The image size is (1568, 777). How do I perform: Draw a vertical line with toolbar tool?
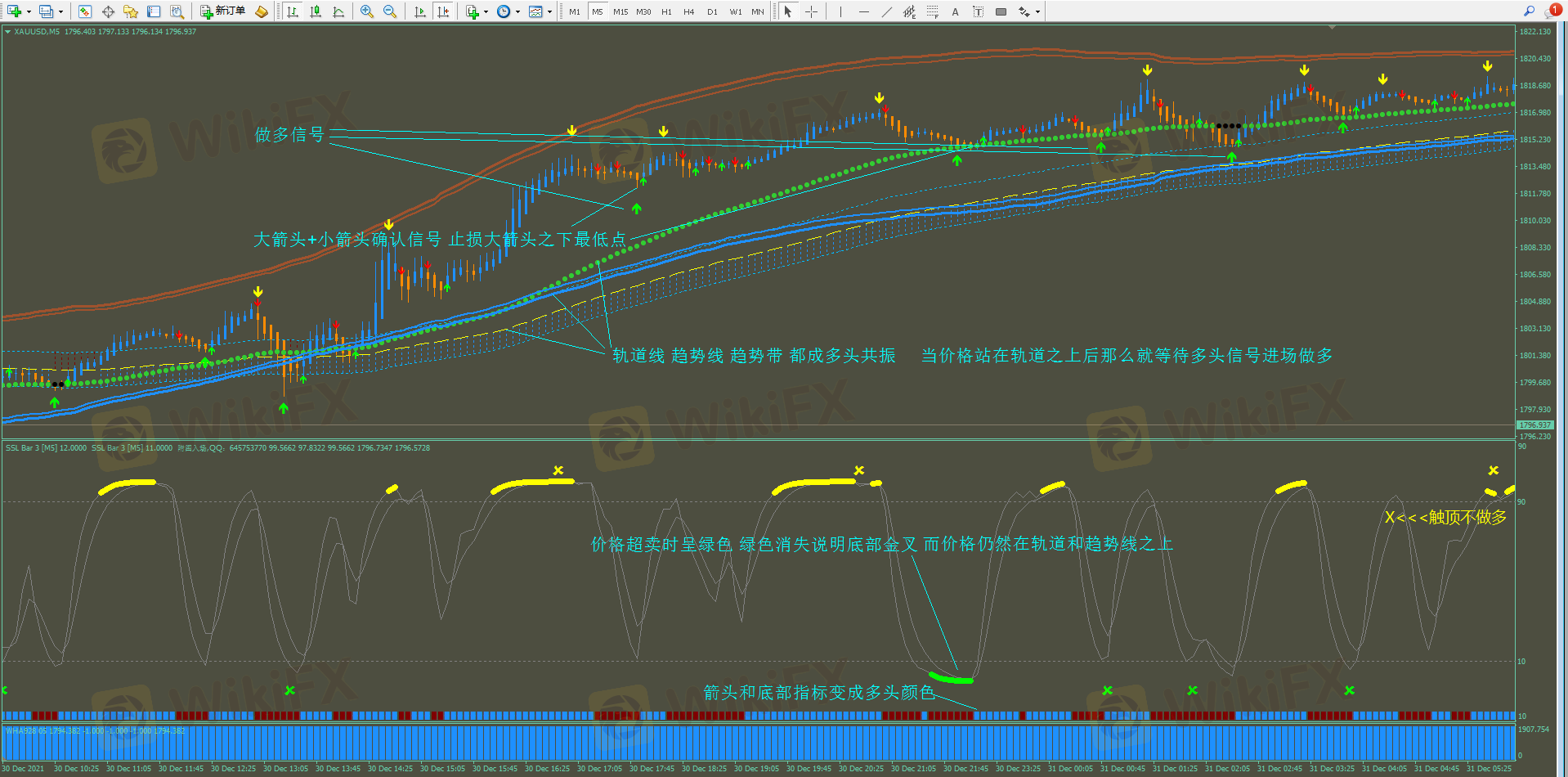coord(840,11)
